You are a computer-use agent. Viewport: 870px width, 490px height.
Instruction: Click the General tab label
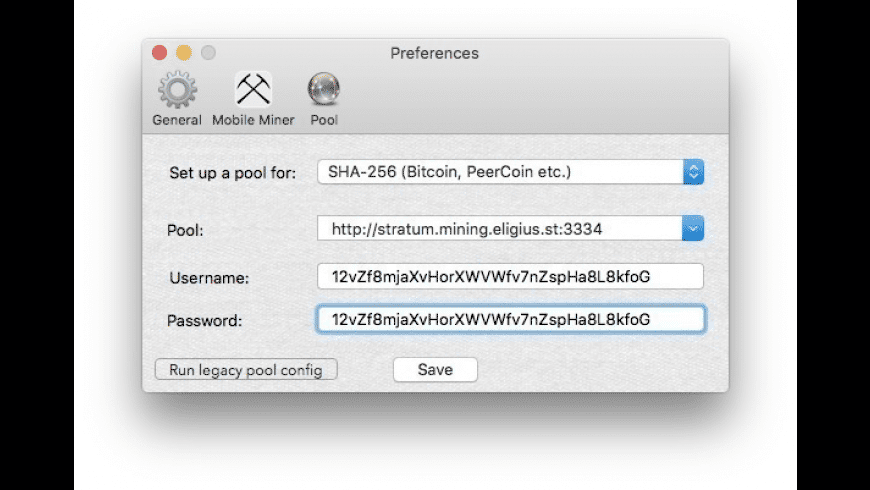(177, 120)
